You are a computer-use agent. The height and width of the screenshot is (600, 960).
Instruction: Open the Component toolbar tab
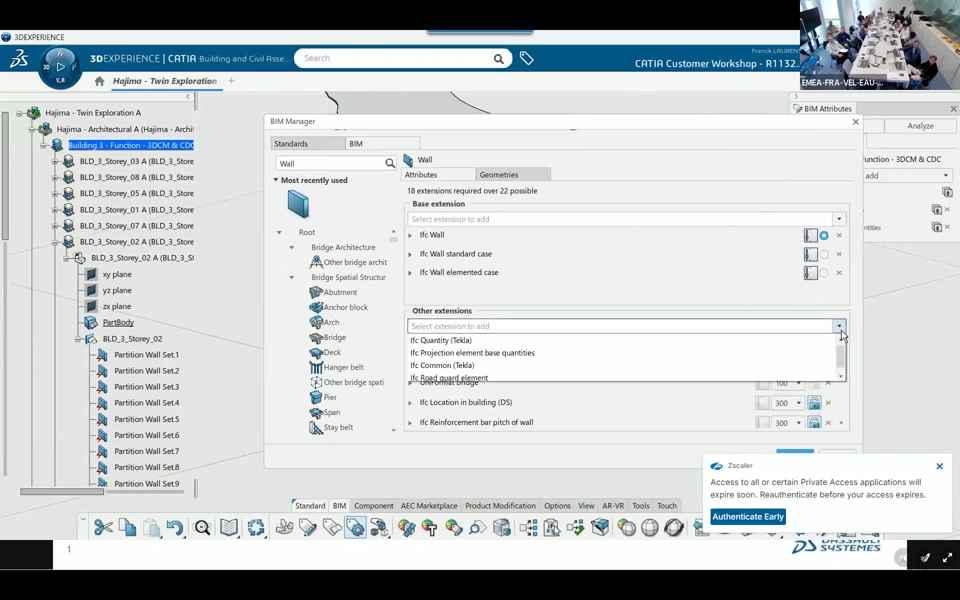tap(373, 506)
